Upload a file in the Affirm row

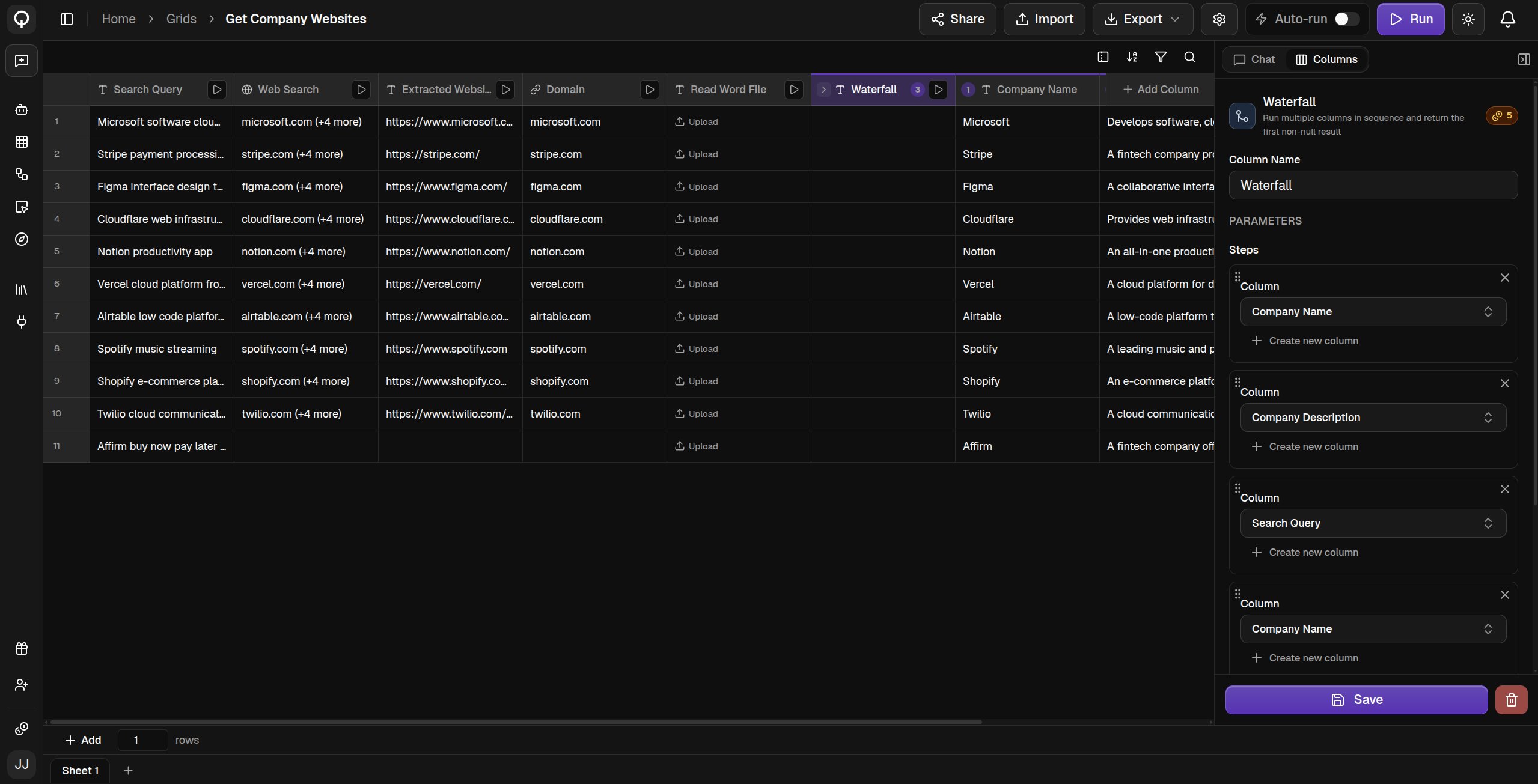[x=696, y=446]
